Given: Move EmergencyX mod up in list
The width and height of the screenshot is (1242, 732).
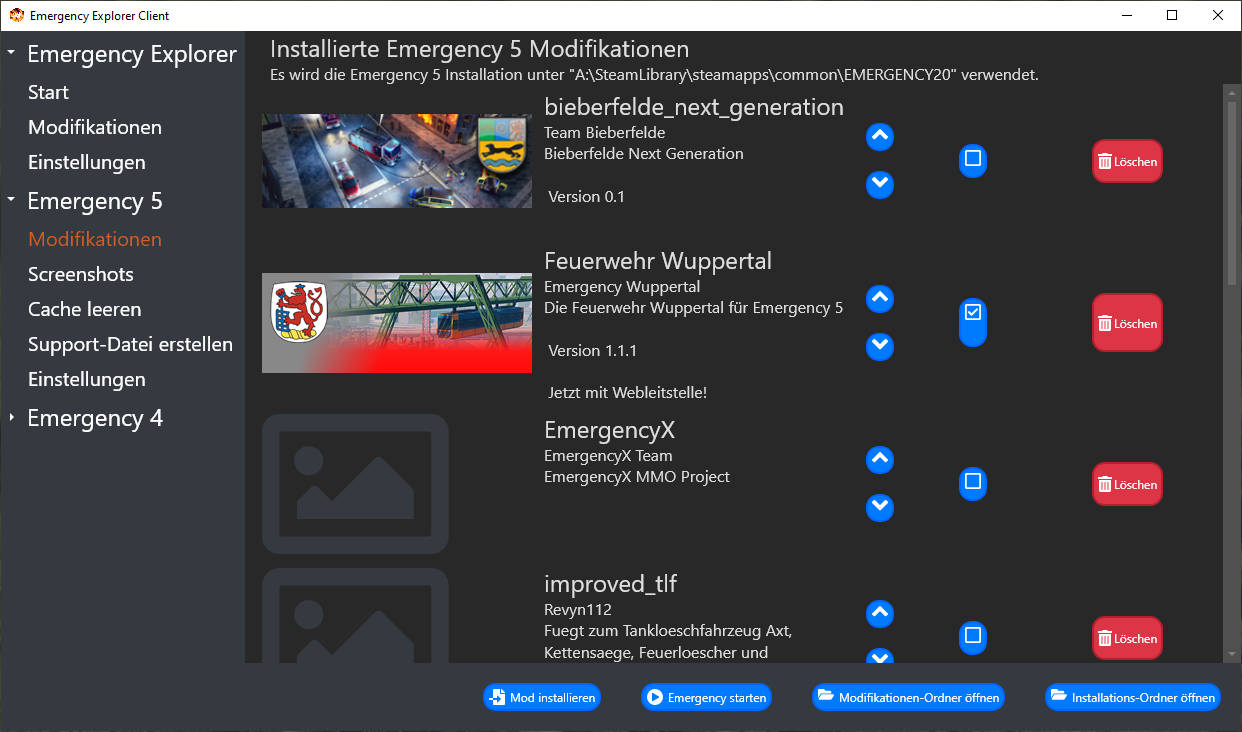Looking at the screenshot, I should point(879,459).
